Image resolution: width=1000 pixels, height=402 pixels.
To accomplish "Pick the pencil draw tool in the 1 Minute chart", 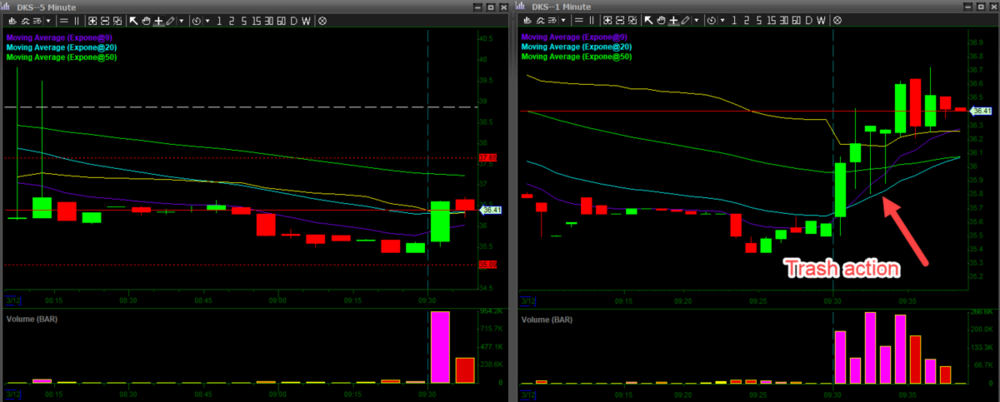I will (685, 20).
